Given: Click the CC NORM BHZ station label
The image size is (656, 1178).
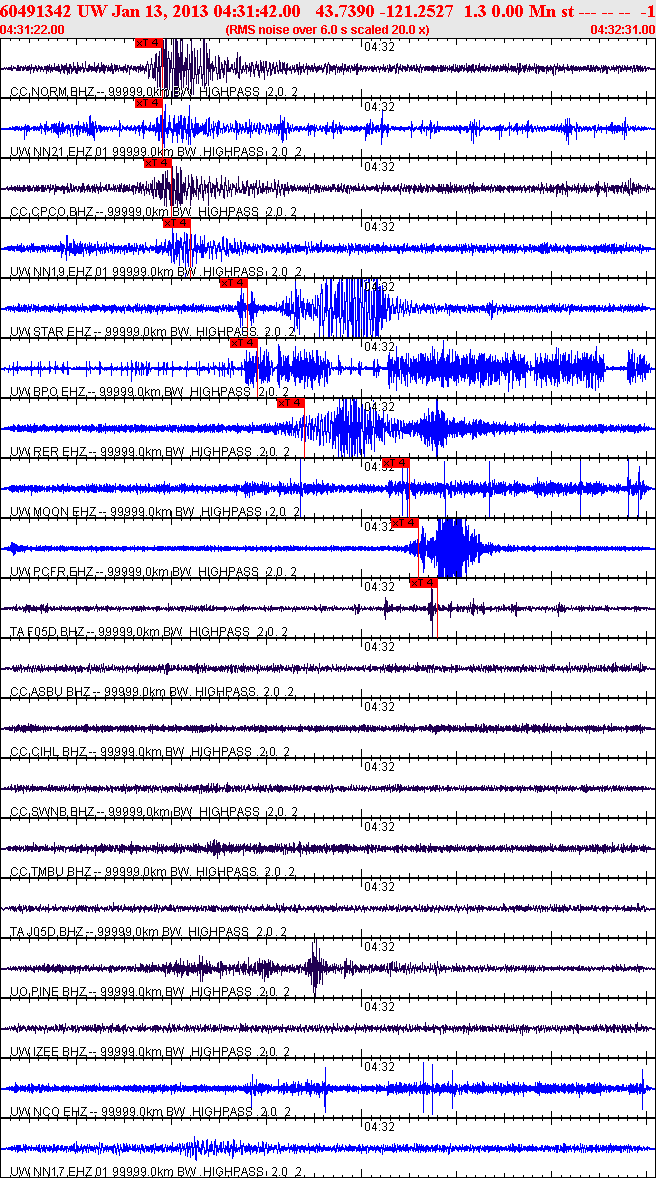Looking at the screenshot, I should pos(155,92).
